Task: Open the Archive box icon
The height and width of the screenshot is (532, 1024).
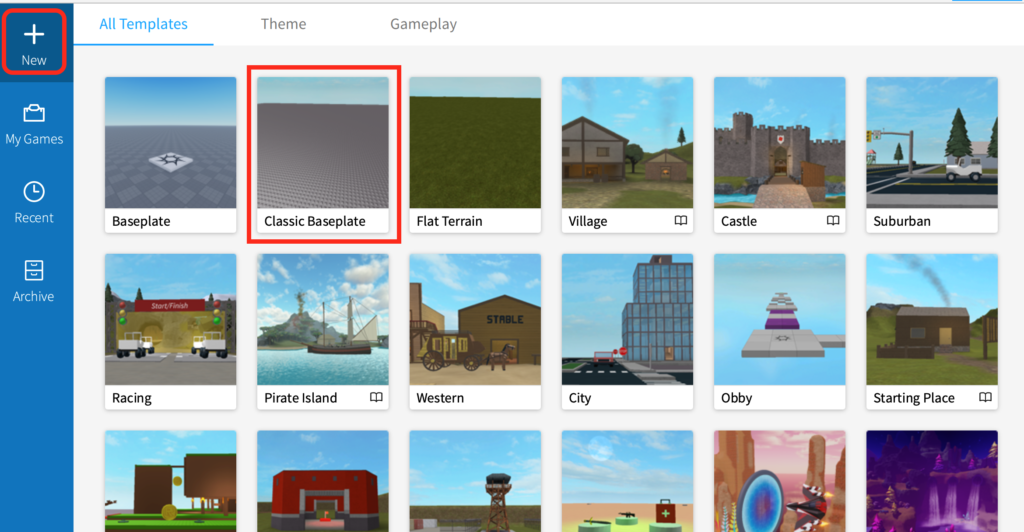Action: tap(34, 270)
